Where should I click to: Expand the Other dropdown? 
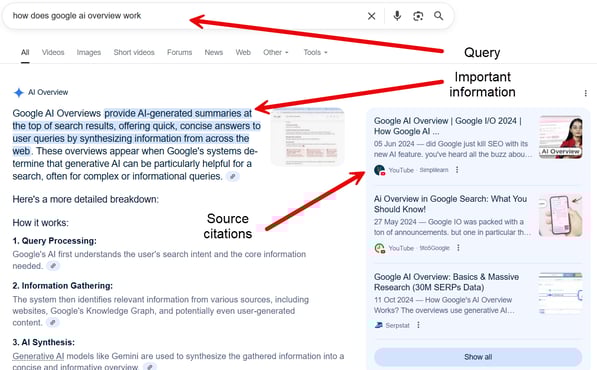(276, 52)
